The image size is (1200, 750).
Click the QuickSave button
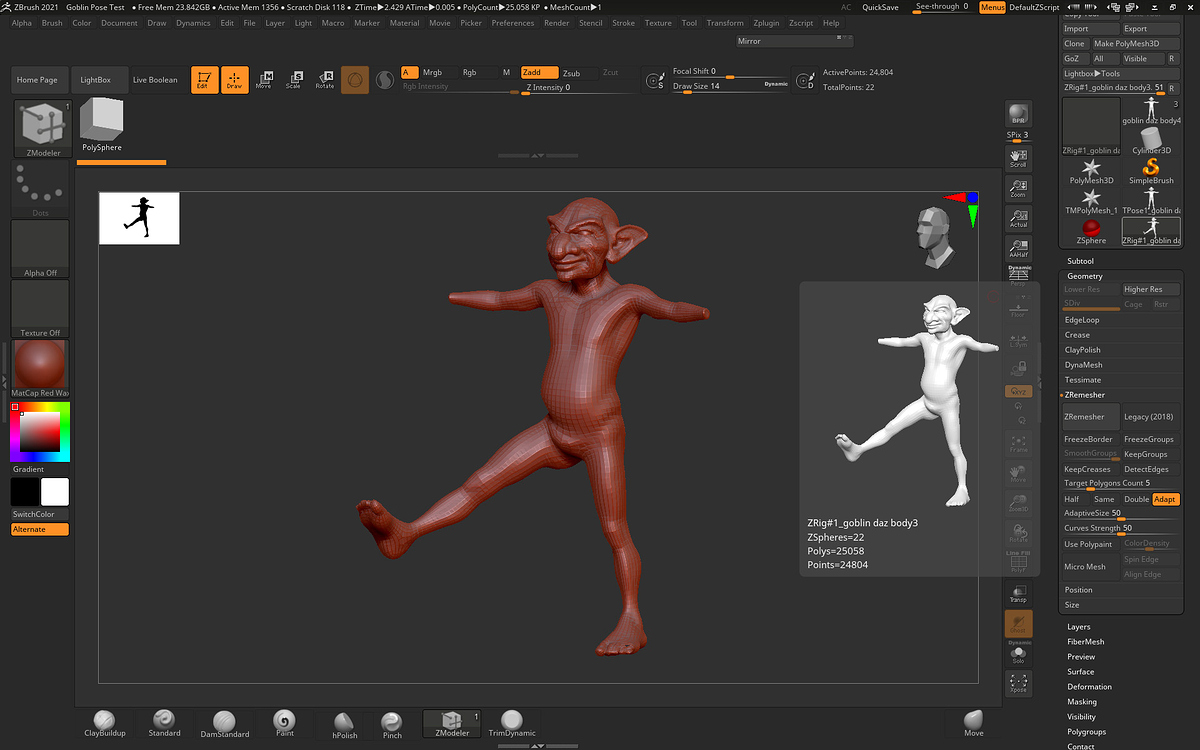coord(880,7)
